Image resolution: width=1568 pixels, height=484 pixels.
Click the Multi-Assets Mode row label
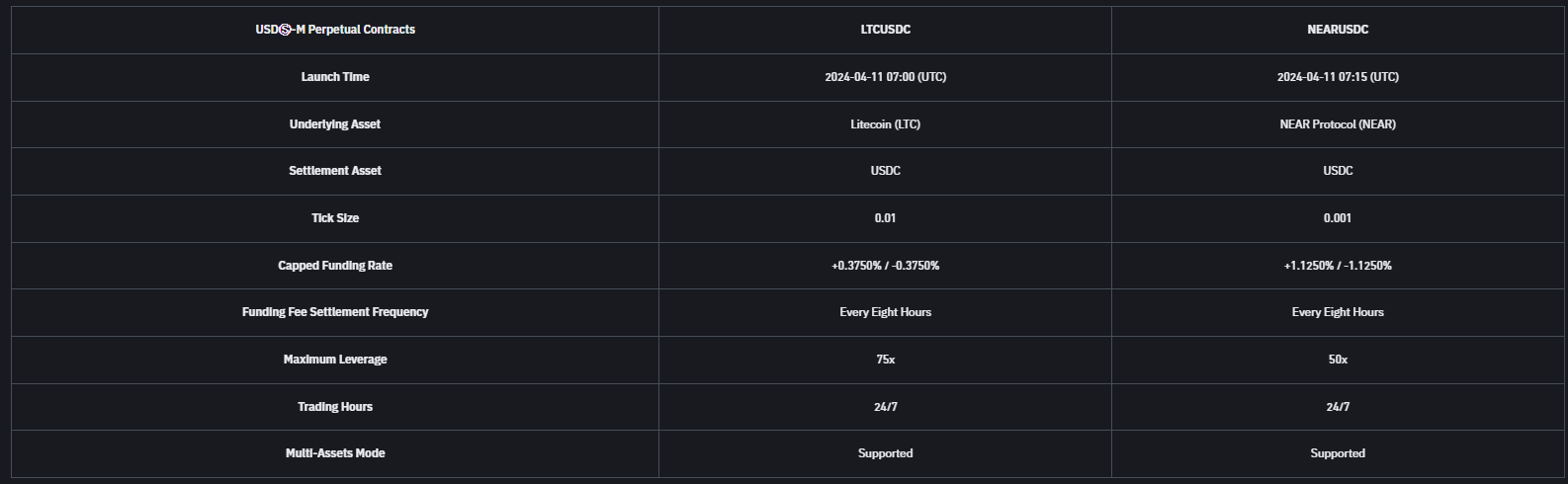click(335, 453)
